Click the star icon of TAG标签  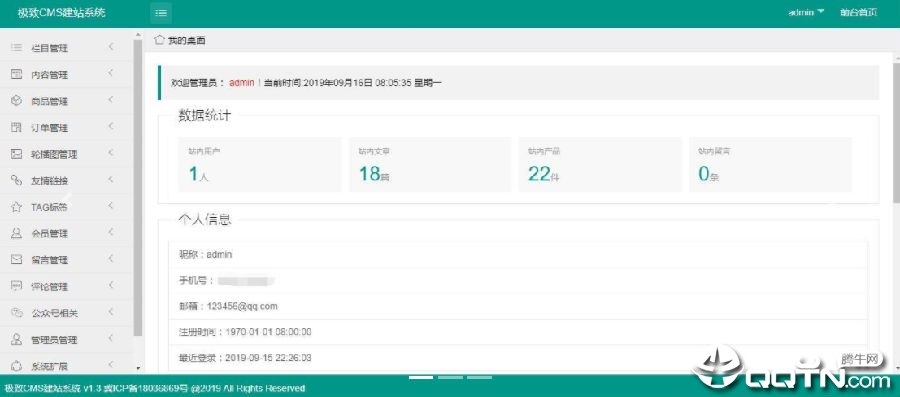(x=17, y=207)
